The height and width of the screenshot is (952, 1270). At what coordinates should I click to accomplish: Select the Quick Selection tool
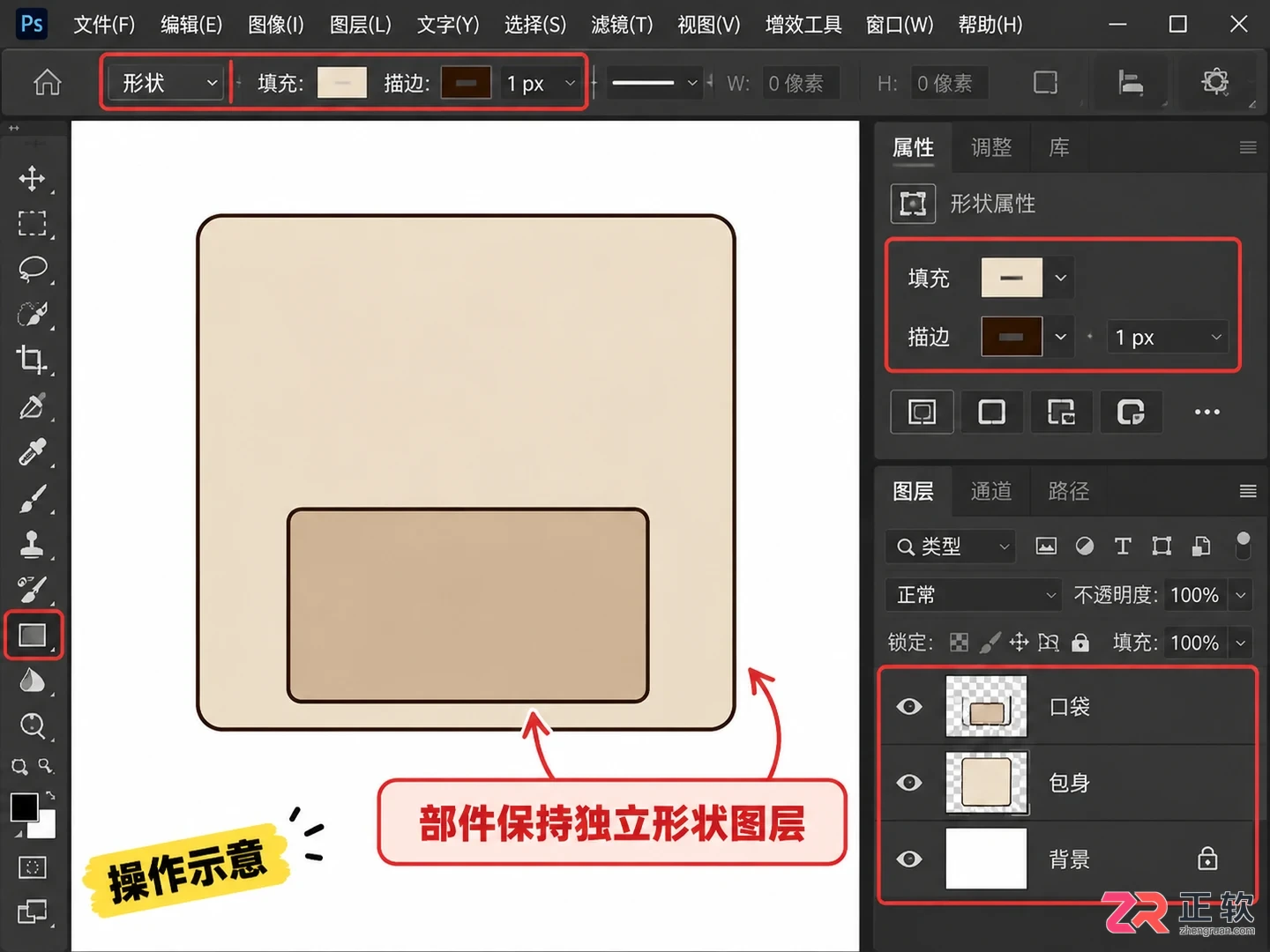pyautogui.click(x=33, y=315)
